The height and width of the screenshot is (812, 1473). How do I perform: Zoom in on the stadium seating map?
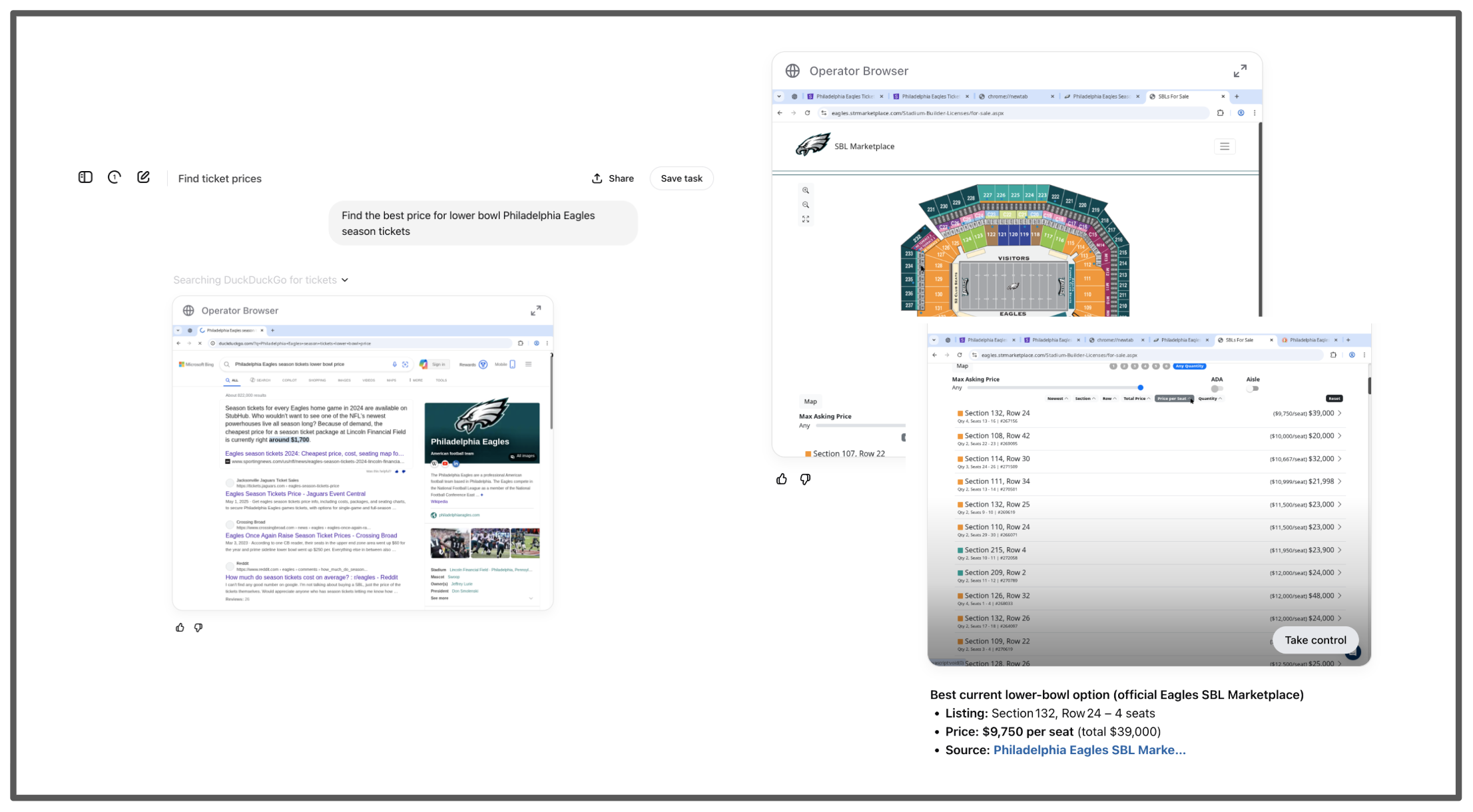(x=806, y=190)
